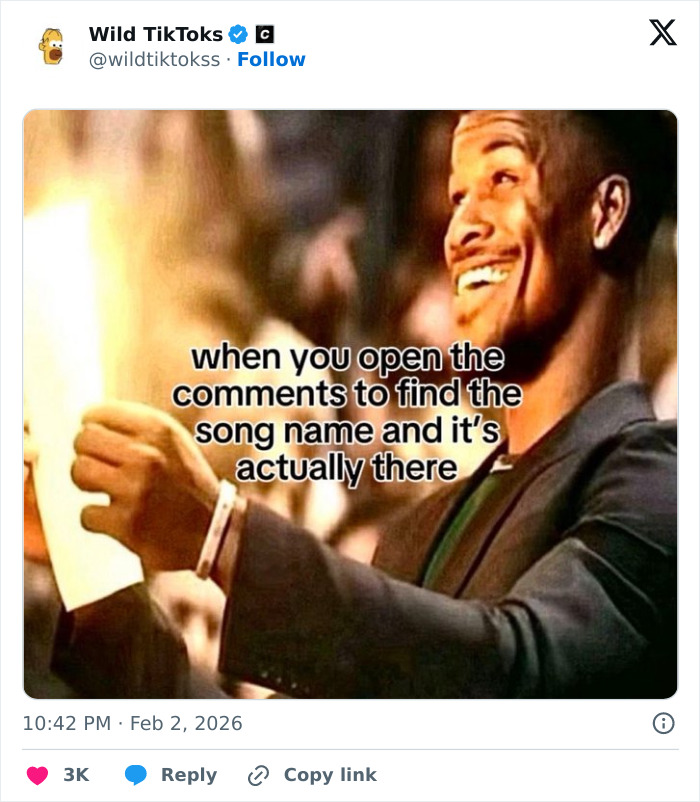Viewport: 700px width, 802px height.
Task: Unlike the post via the pink heart
Action: [36, 774]
